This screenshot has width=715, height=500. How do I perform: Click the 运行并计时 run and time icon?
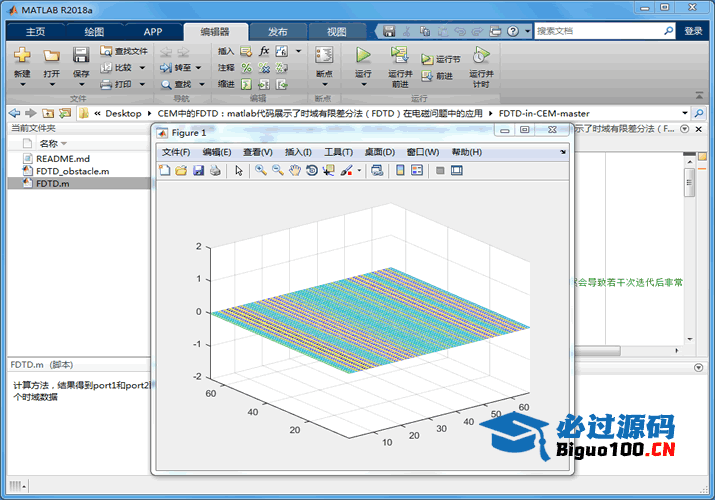pyautogui.click(x=481, y=55)
